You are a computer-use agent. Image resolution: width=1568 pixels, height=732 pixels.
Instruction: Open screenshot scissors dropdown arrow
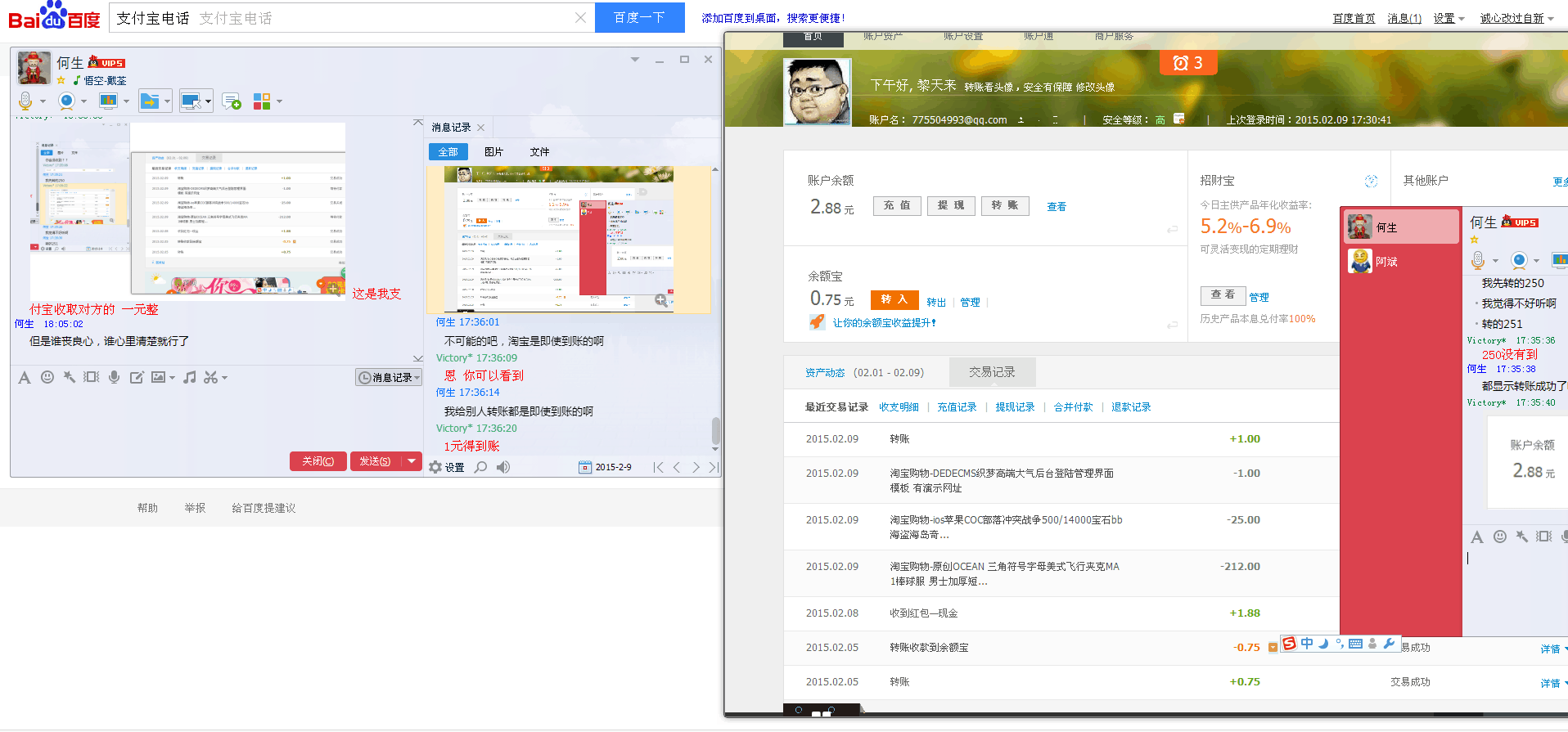(224, 378)
